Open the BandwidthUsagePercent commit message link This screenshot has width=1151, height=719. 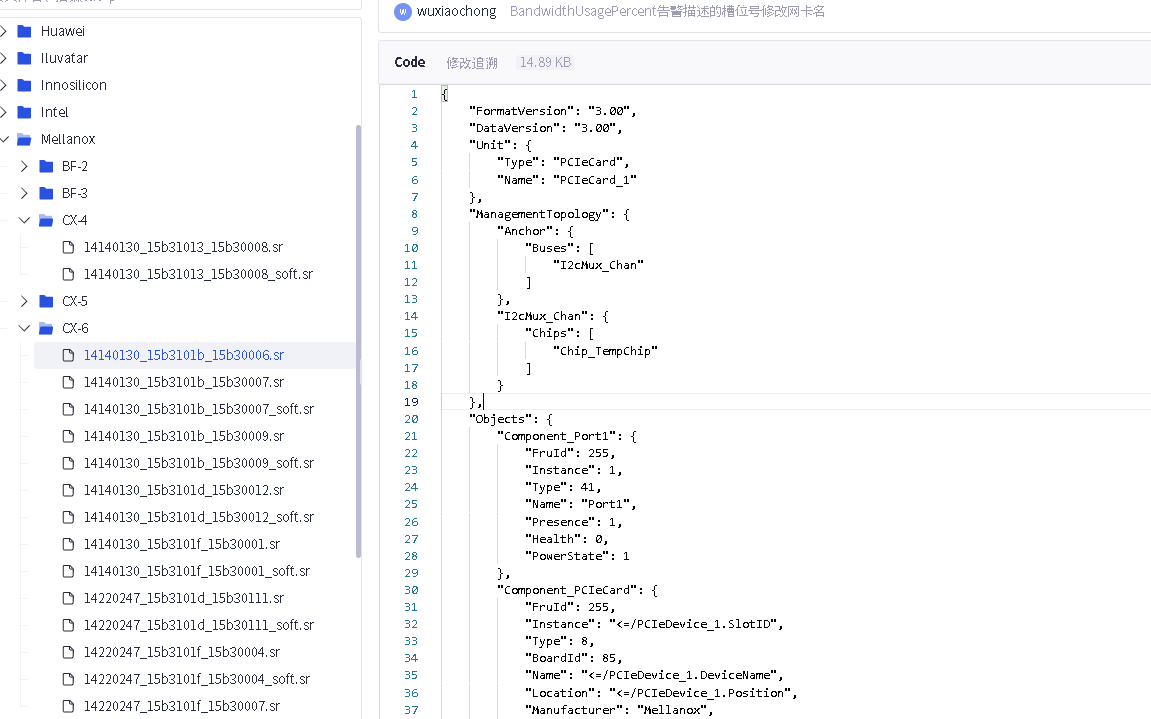pyautogui.click(x=667, y=12)
